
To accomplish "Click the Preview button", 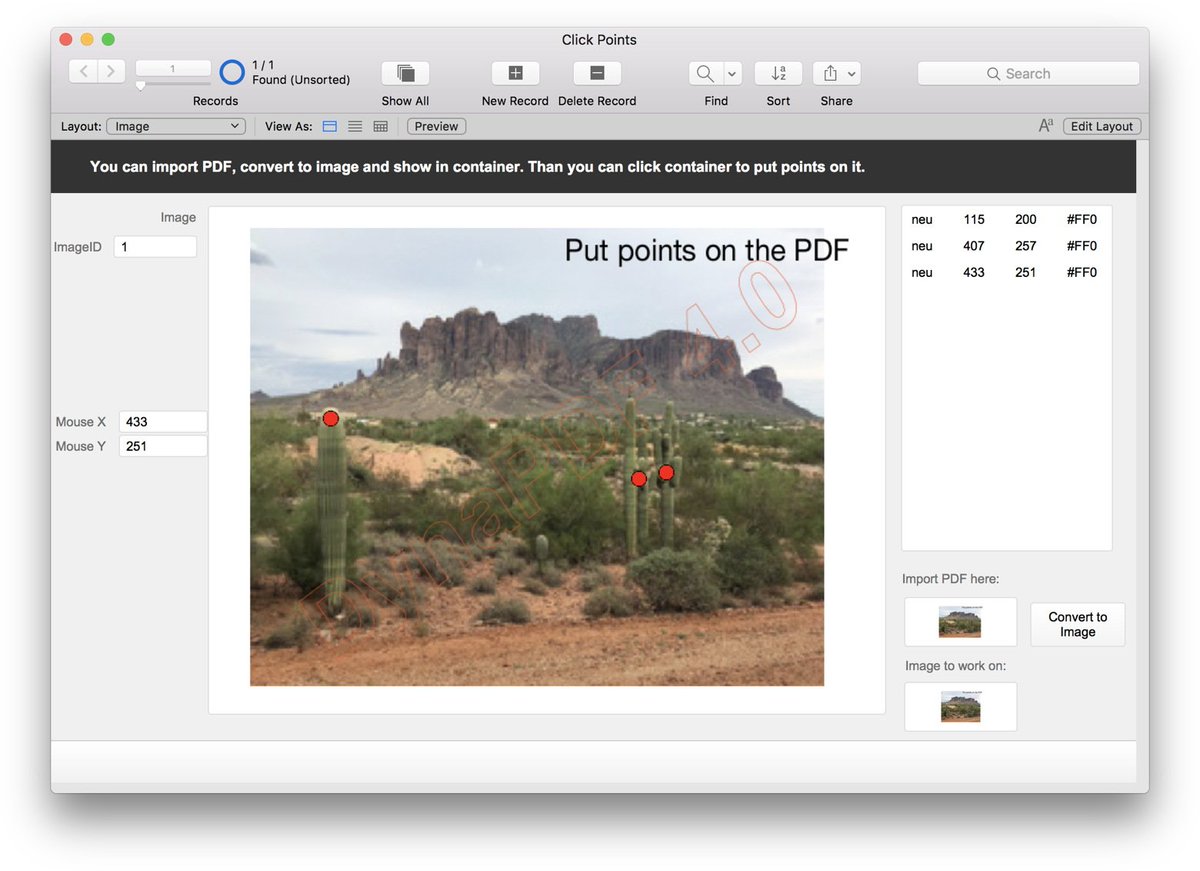I will (436, 126).
